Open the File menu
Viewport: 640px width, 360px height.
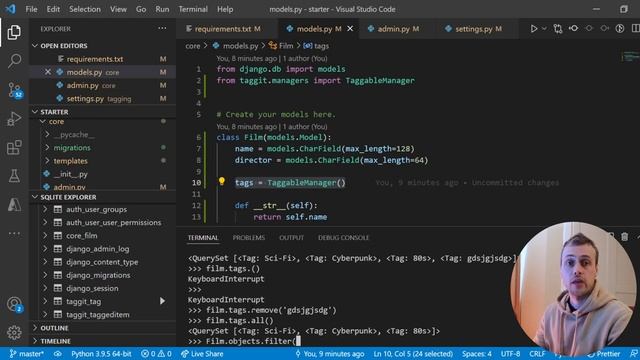click(31, 9)
